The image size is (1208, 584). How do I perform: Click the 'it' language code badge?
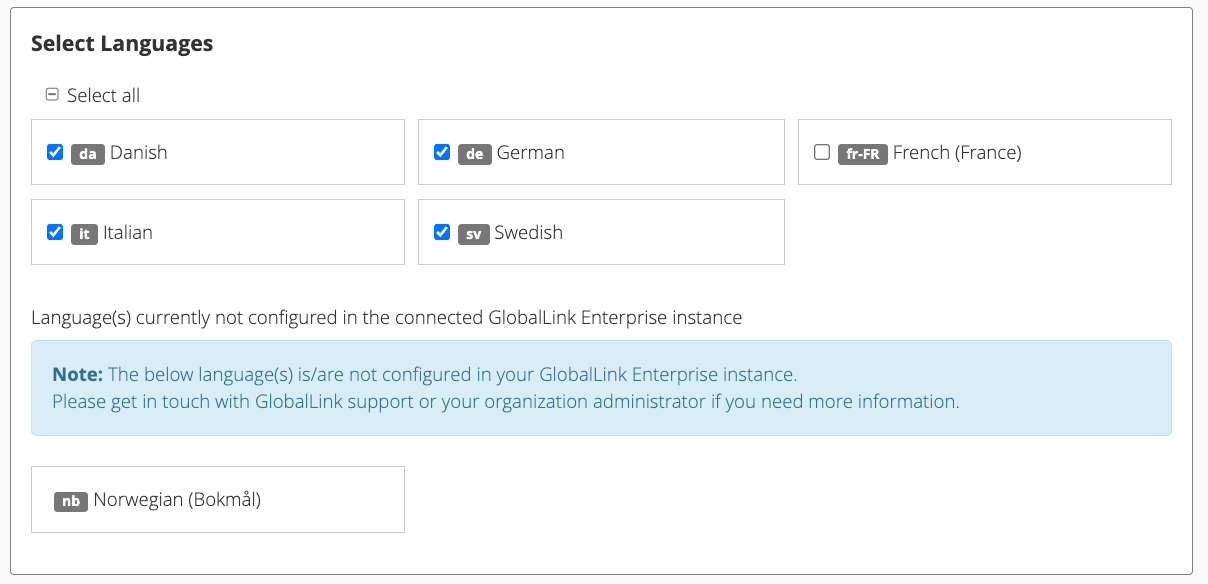click(x=84, y=234)
